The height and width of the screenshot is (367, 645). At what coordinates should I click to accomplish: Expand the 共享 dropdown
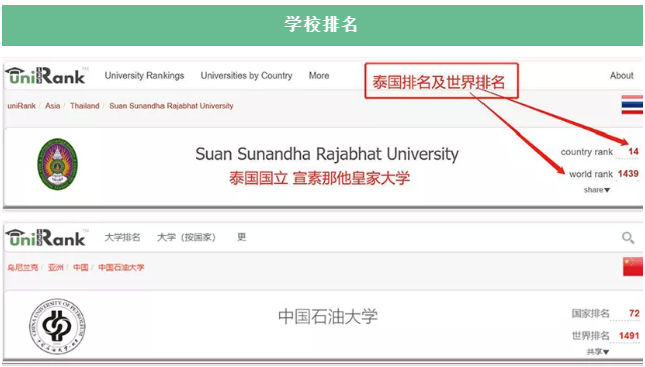point(597,352)
